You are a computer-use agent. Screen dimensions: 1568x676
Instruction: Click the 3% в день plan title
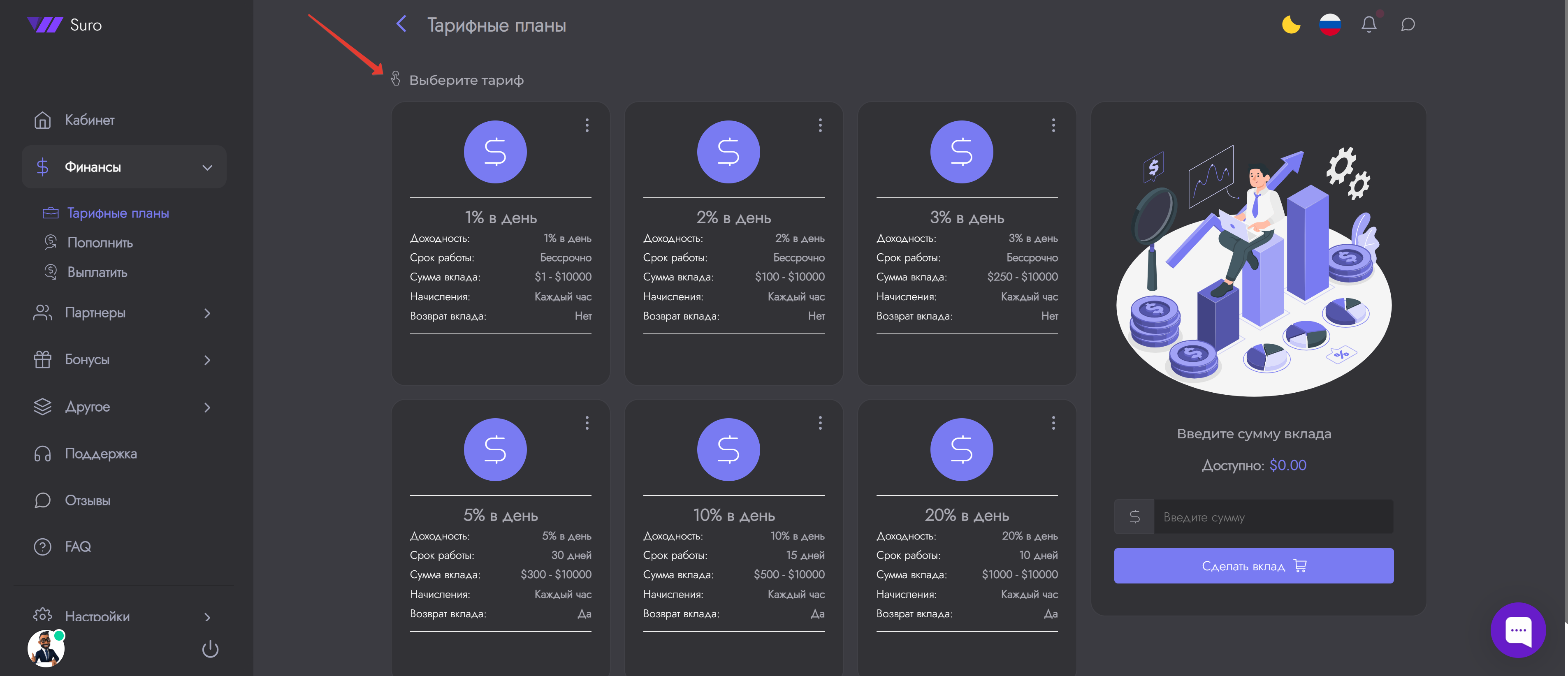click(967, 218)
